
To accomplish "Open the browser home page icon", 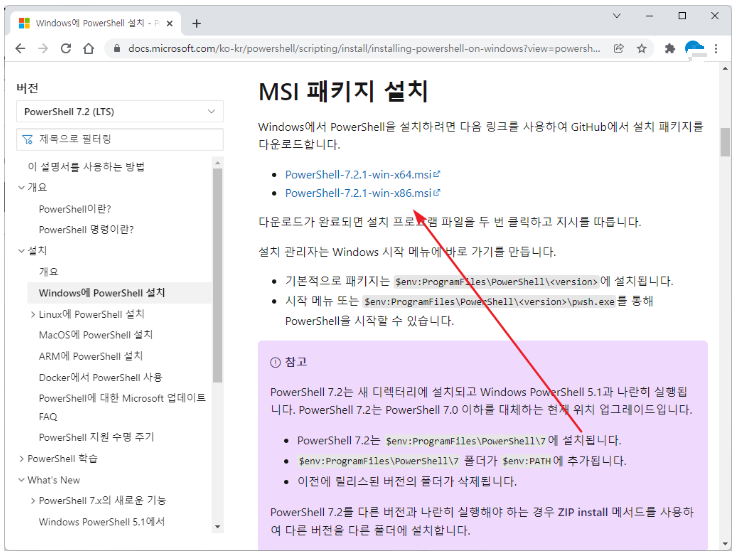I will pyautogui.click(x=88, y=48).
